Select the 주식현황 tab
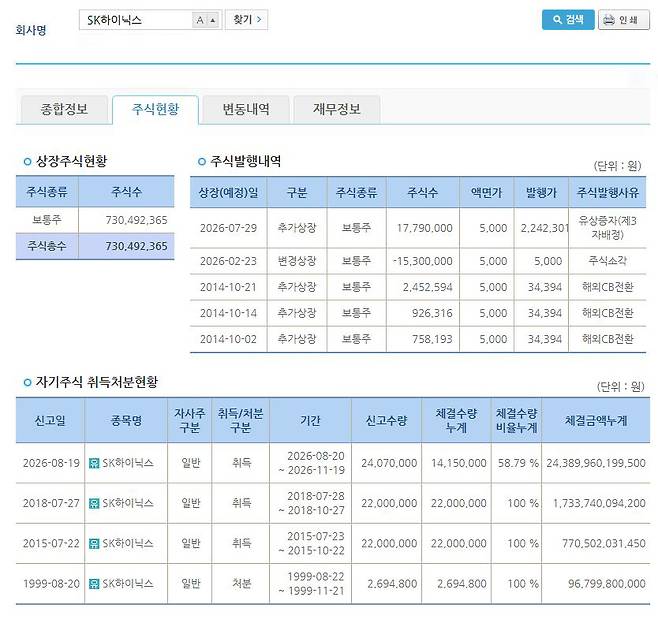 [x=155, y=109]
